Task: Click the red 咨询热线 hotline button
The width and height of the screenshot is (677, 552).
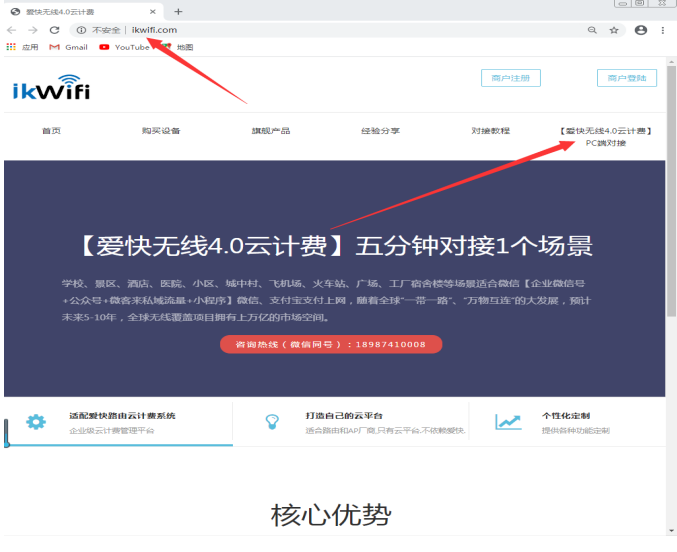Action: click(x=330, y=344)
